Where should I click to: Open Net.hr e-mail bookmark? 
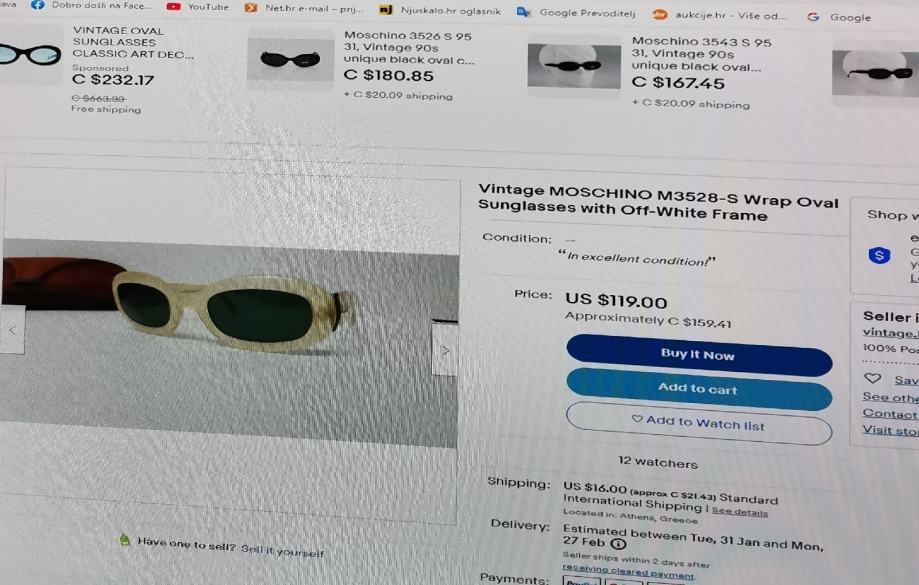tap(304, 8)
